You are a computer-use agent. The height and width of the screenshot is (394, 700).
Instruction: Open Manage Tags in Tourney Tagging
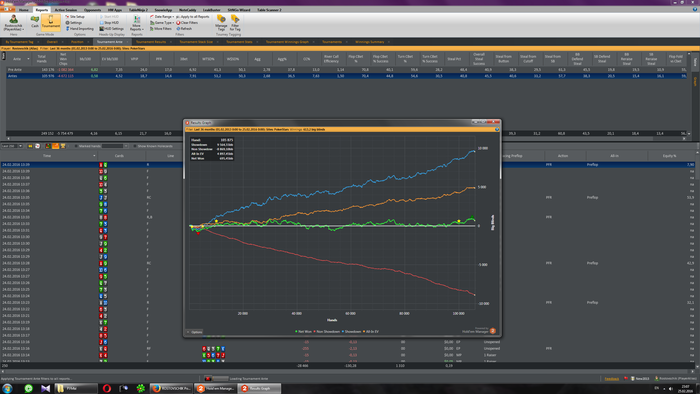click(221, 22)
